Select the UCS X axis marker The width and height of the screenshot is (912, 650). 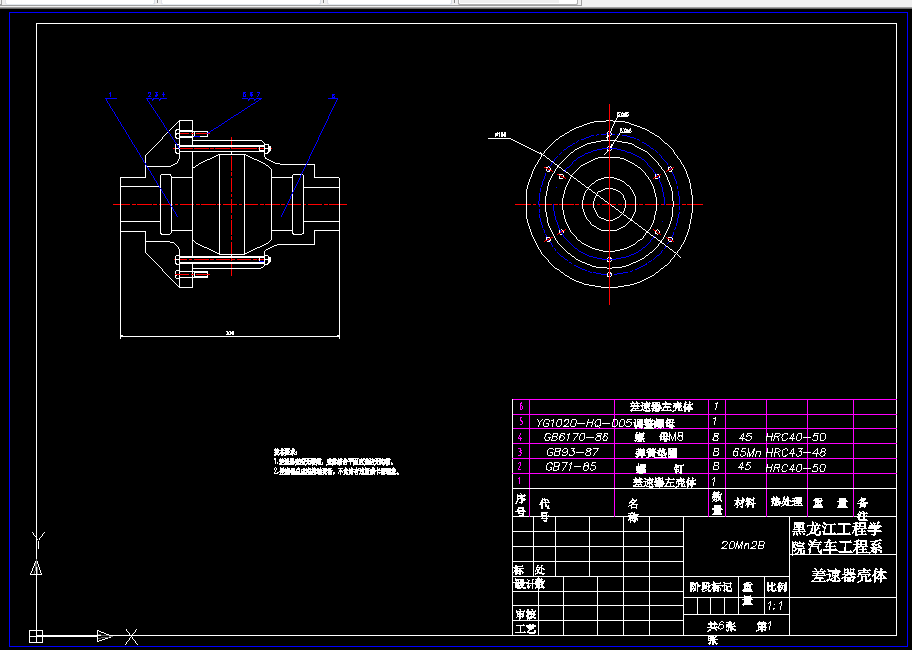pos(131,637)
